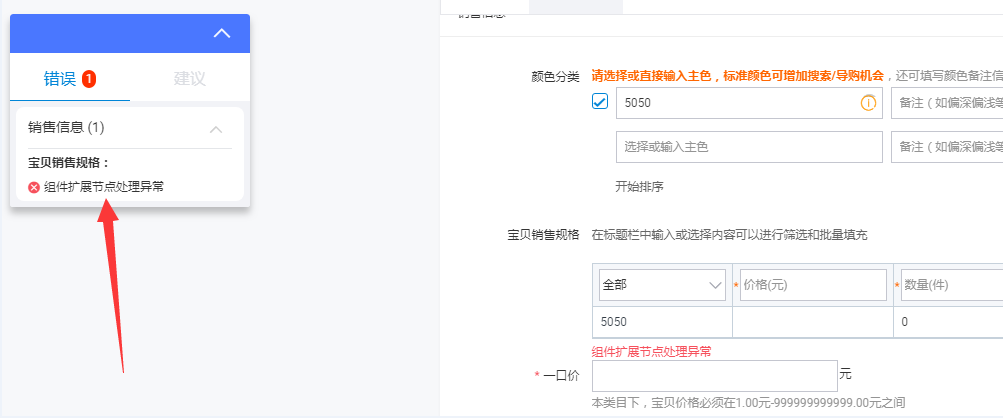Click the orange info icon in 5050 field
This screenshot has height=418, width=1003.
(868, 102)
